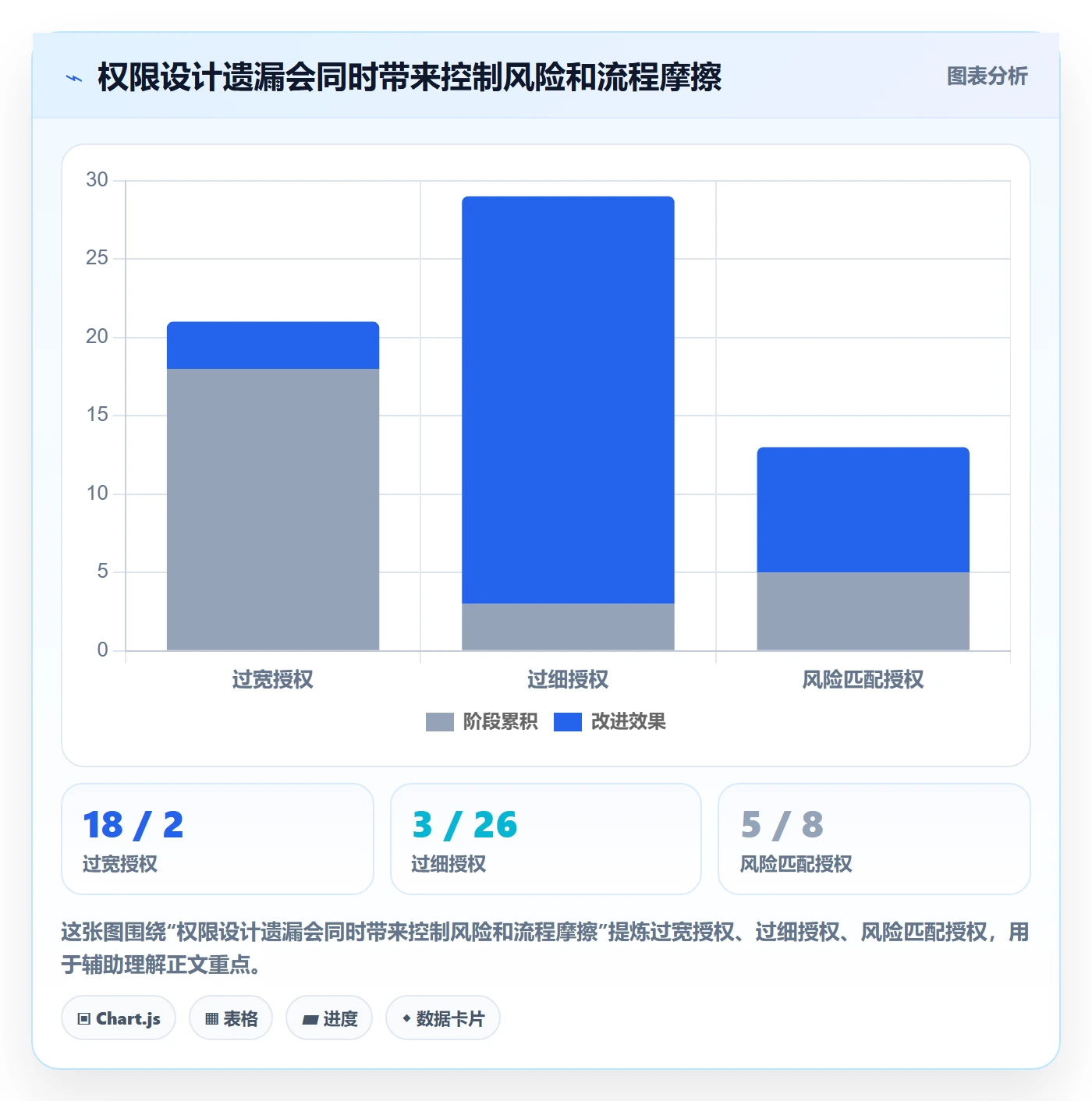Select the gray segment of the 过细授权 bar

pyautogui.click(x=568, y=627)
